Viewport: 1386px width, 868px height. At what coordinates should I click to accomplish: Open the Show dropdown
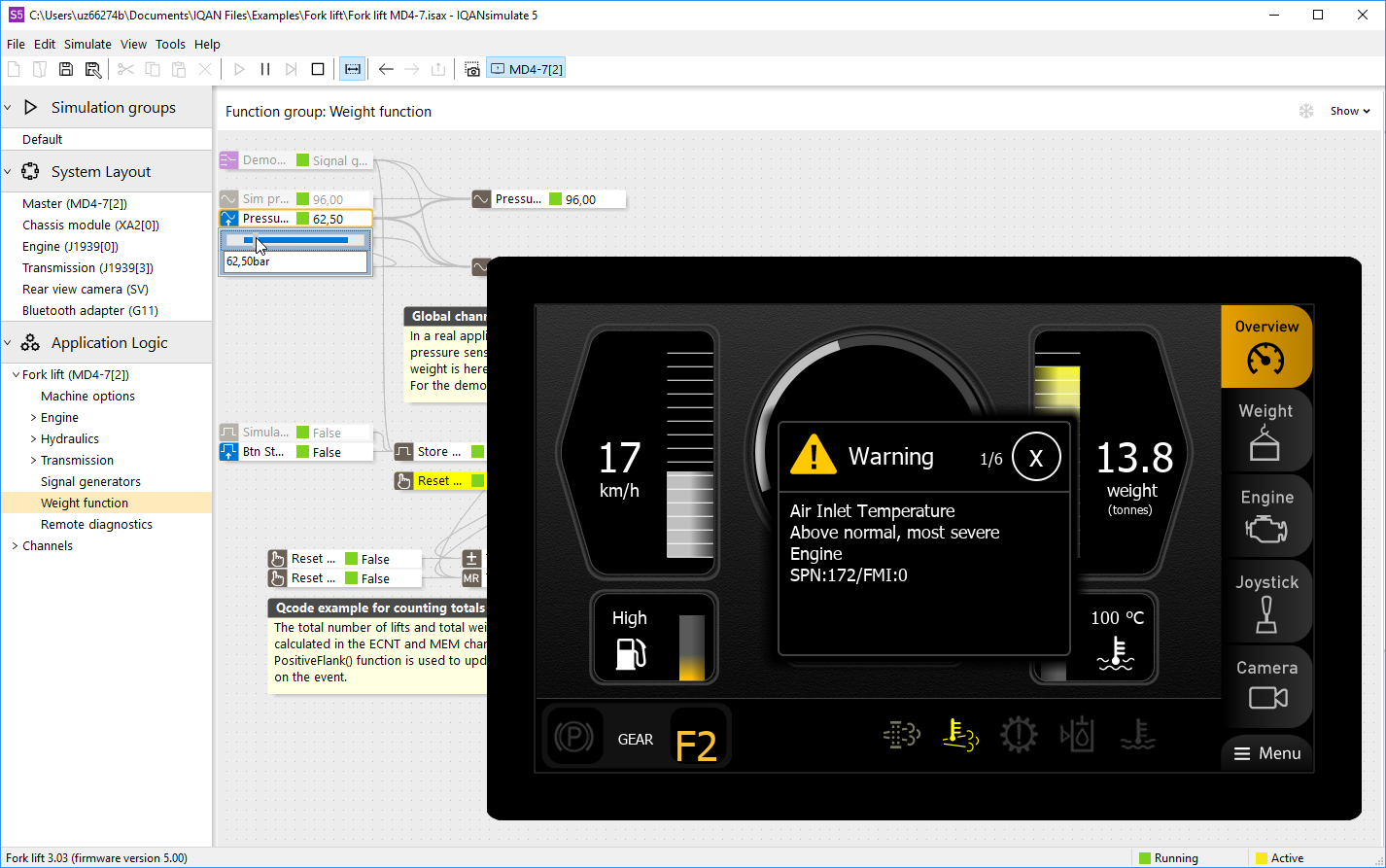[x=1349, y=111]
